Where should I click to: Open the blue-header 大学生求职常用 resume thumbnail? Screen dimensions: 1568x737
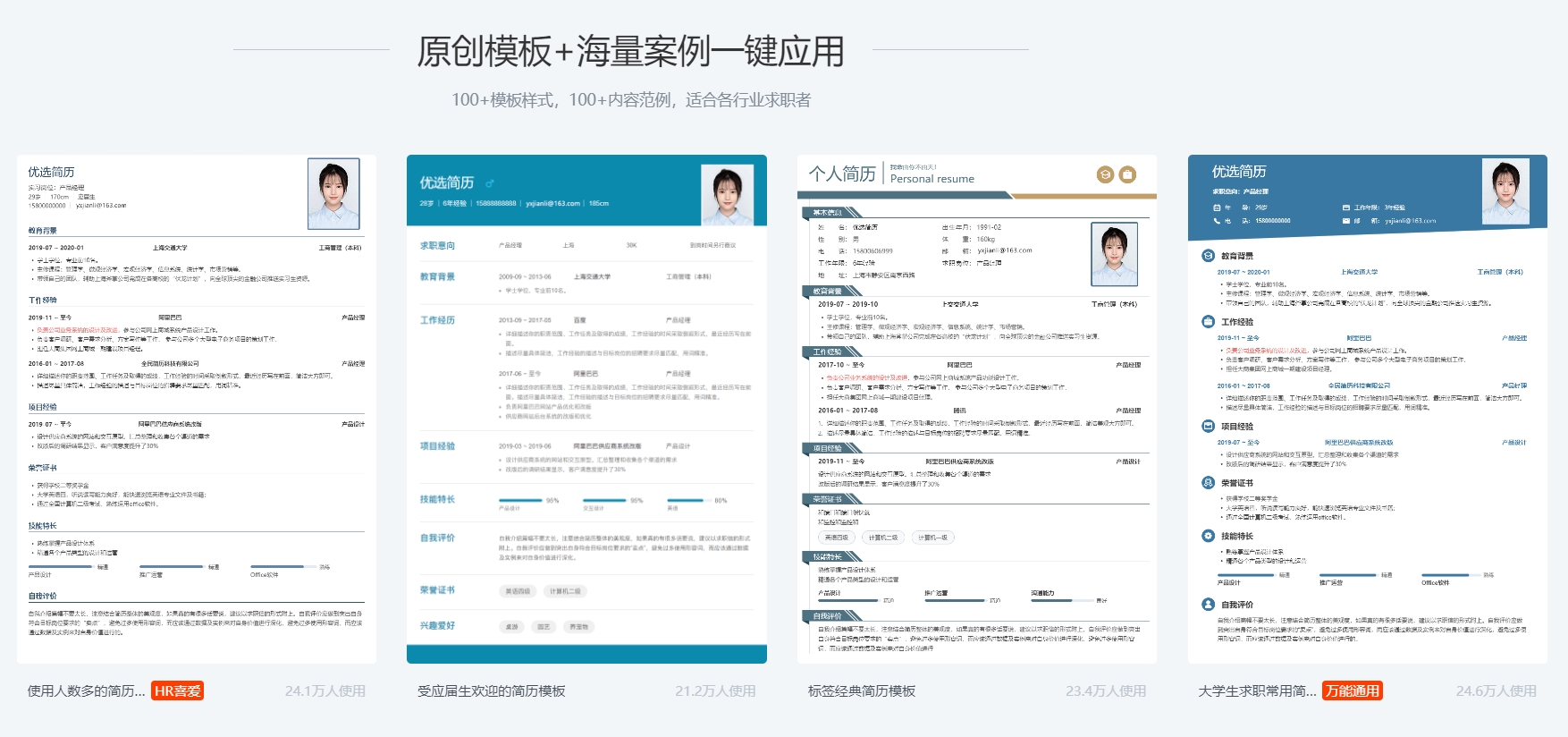pyautogui.click(x=1368, y=409)
